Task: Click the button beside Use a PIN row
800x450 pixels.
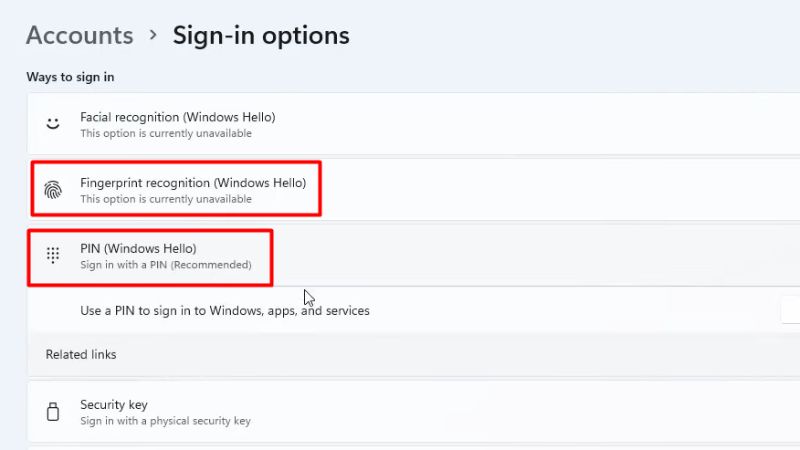Action: pos(790,310)
